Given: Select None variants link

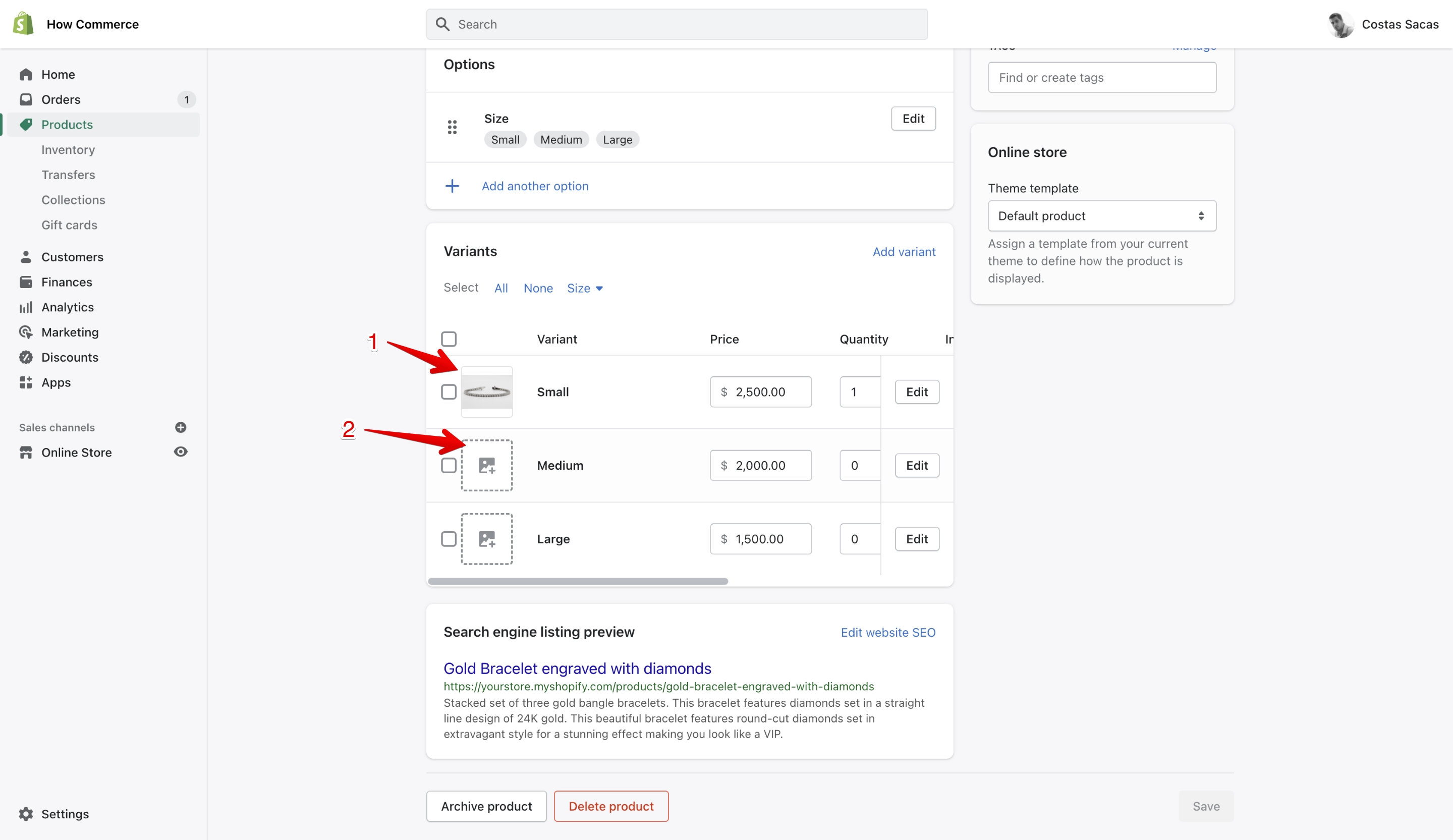Looking at the screenshot, I should pos(538,288).
